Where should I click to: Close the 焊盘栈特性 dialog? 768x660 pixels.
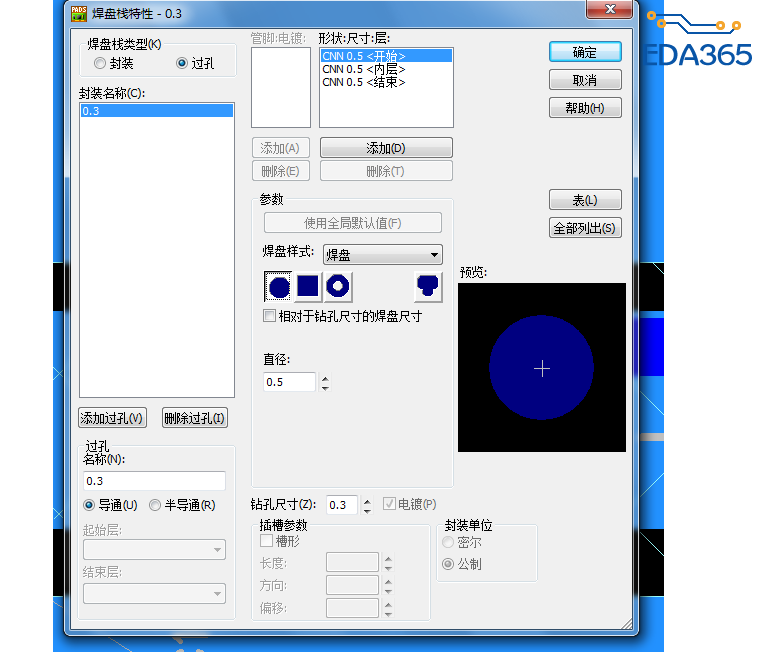click(x=609, y=9)
